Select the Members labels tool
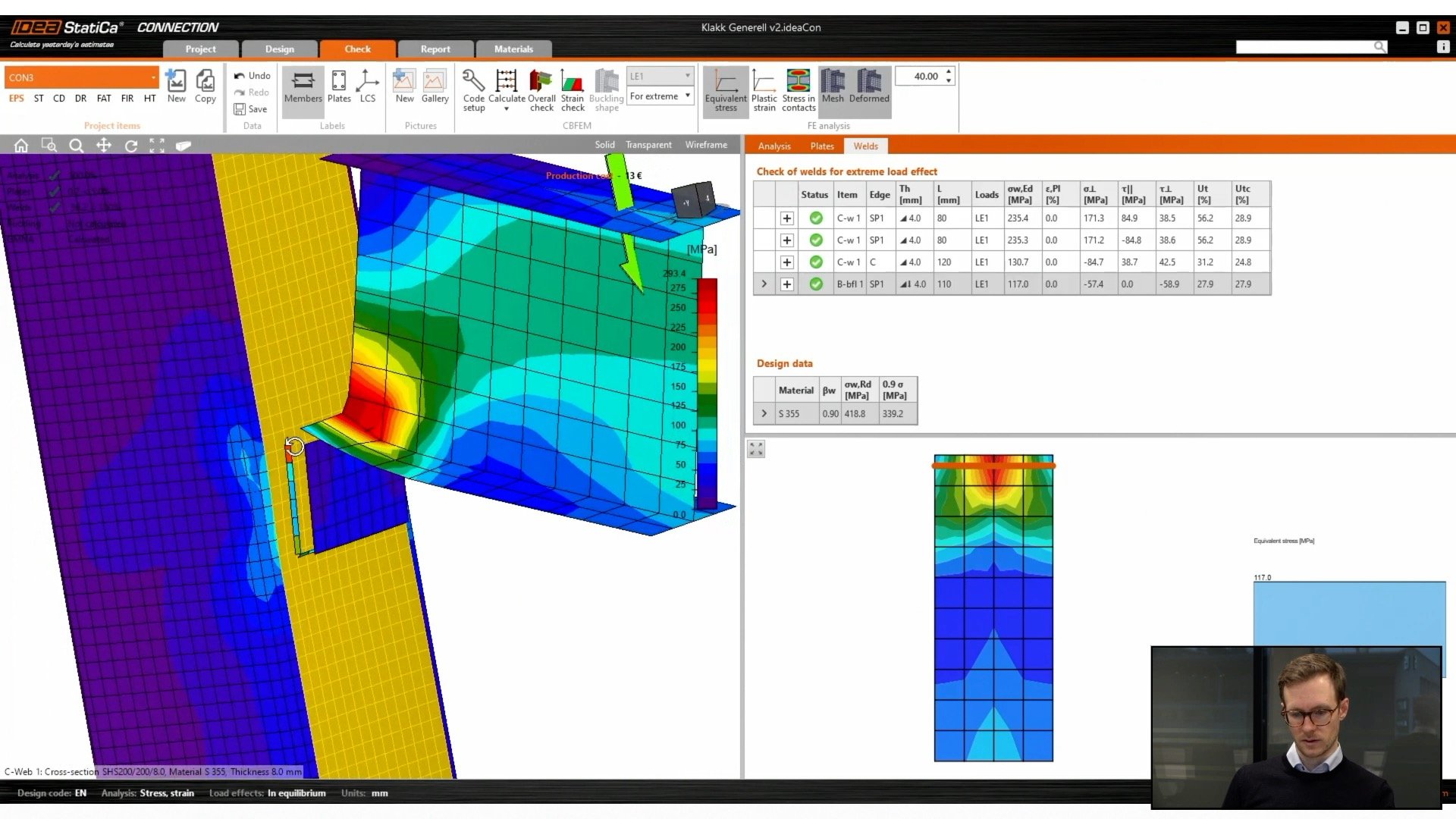1456x819 pixels. pos(303,89)
